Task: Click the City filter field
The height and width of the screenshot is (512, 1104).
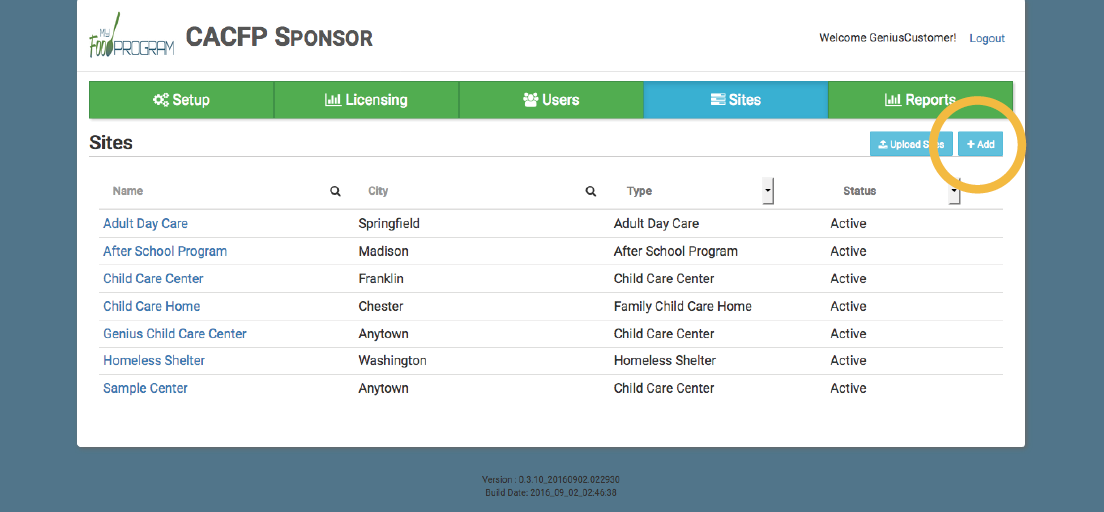Action: coord(475,191)
